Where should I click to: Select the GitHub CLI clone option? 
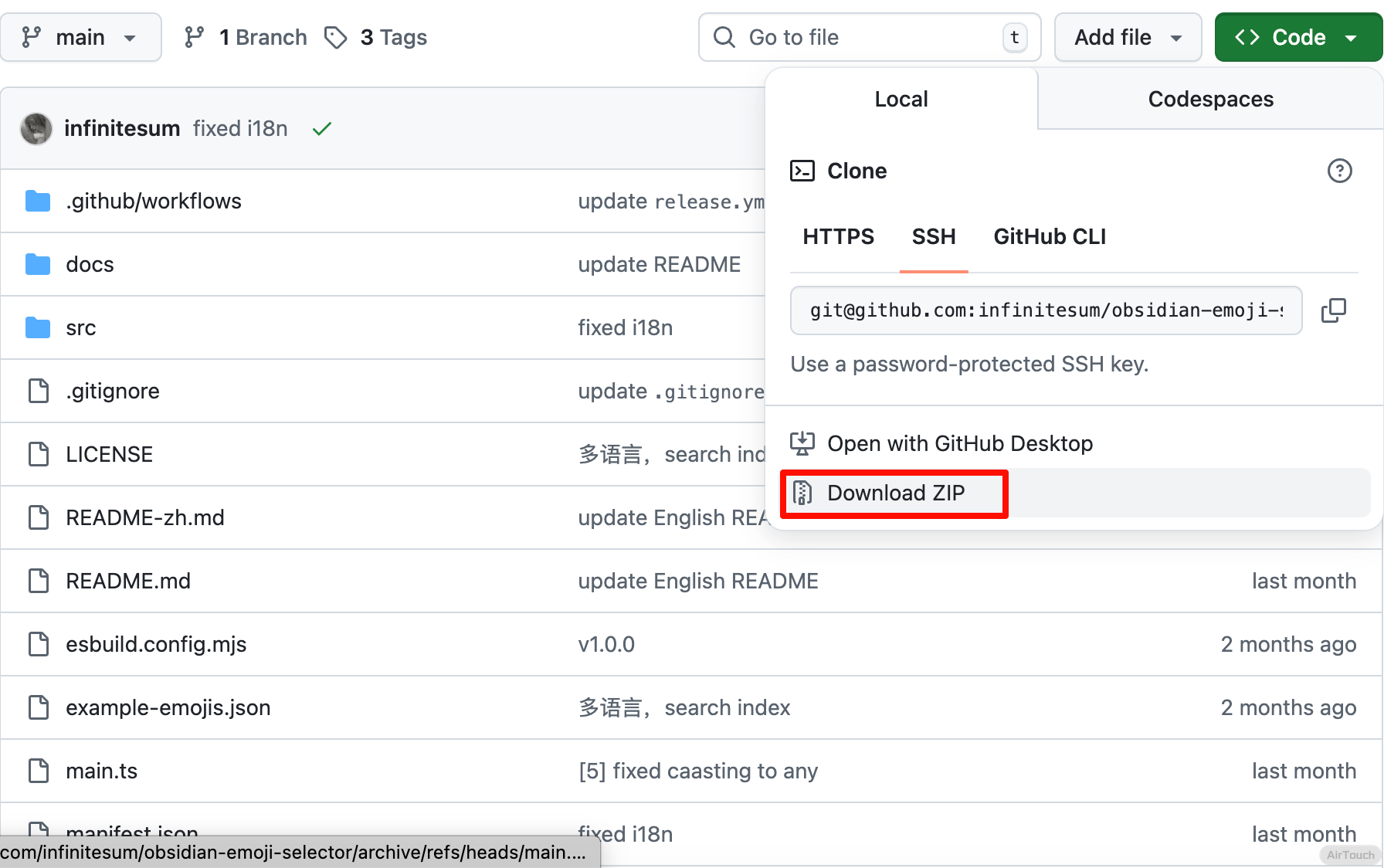pos(1049,236)
